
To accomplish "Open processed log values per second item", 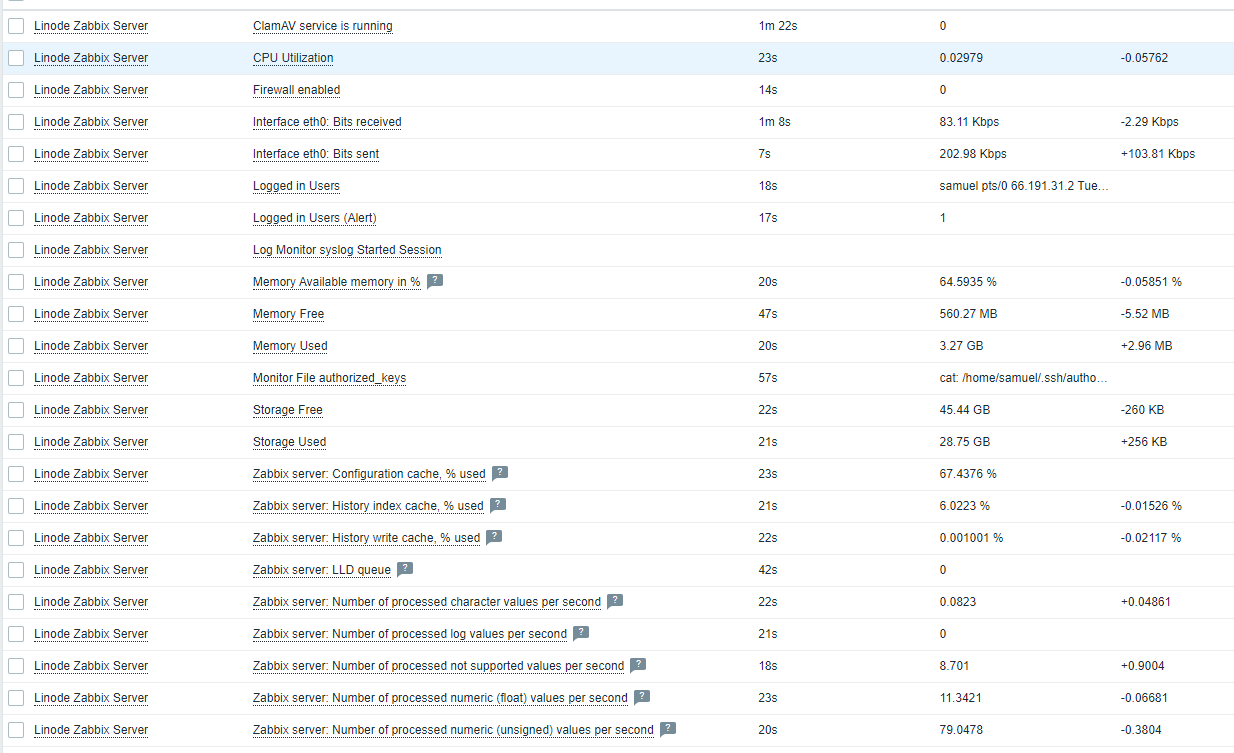I will (x=410, y=634).
